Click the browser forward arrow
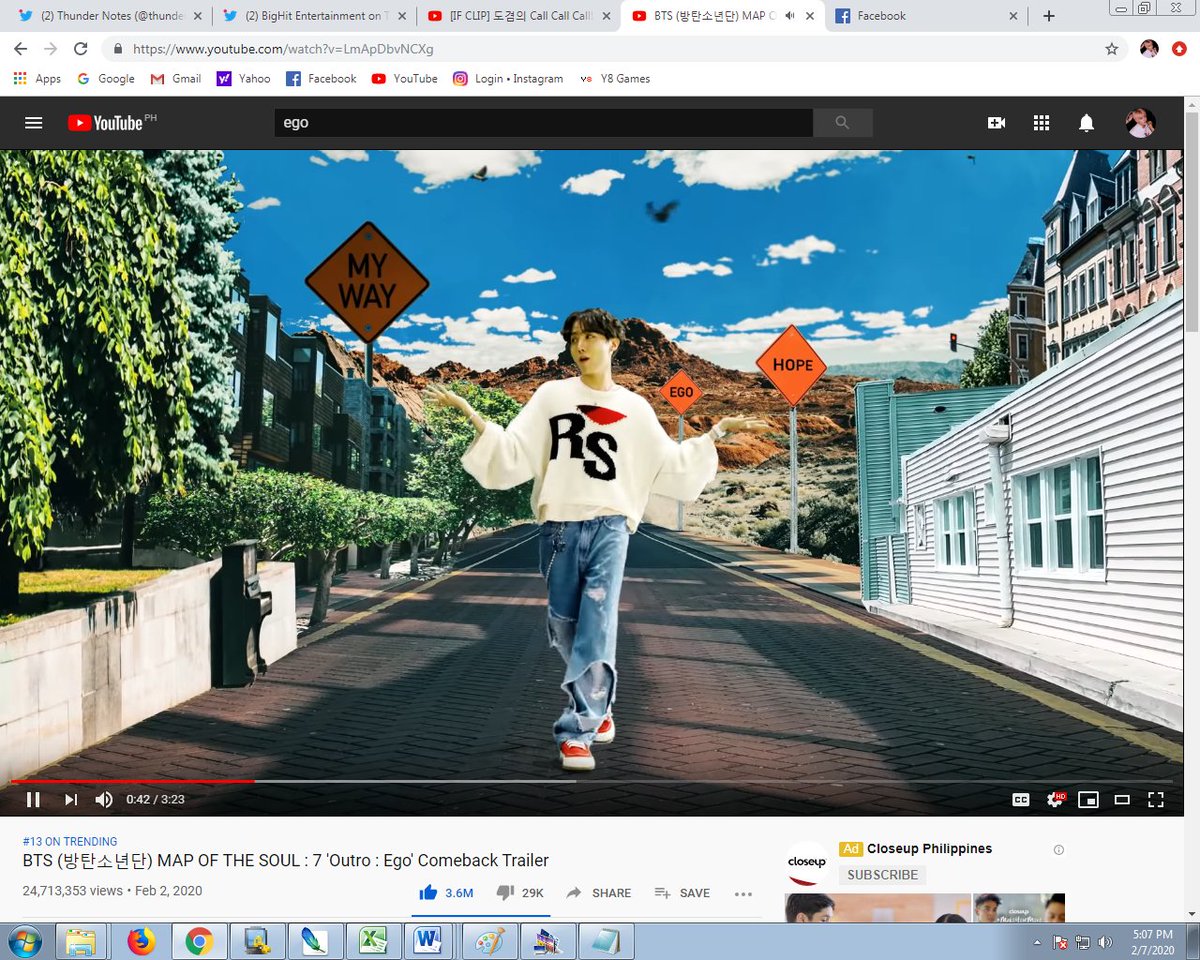The height and width of the screenshot is (960, 1200). point(50,49)
